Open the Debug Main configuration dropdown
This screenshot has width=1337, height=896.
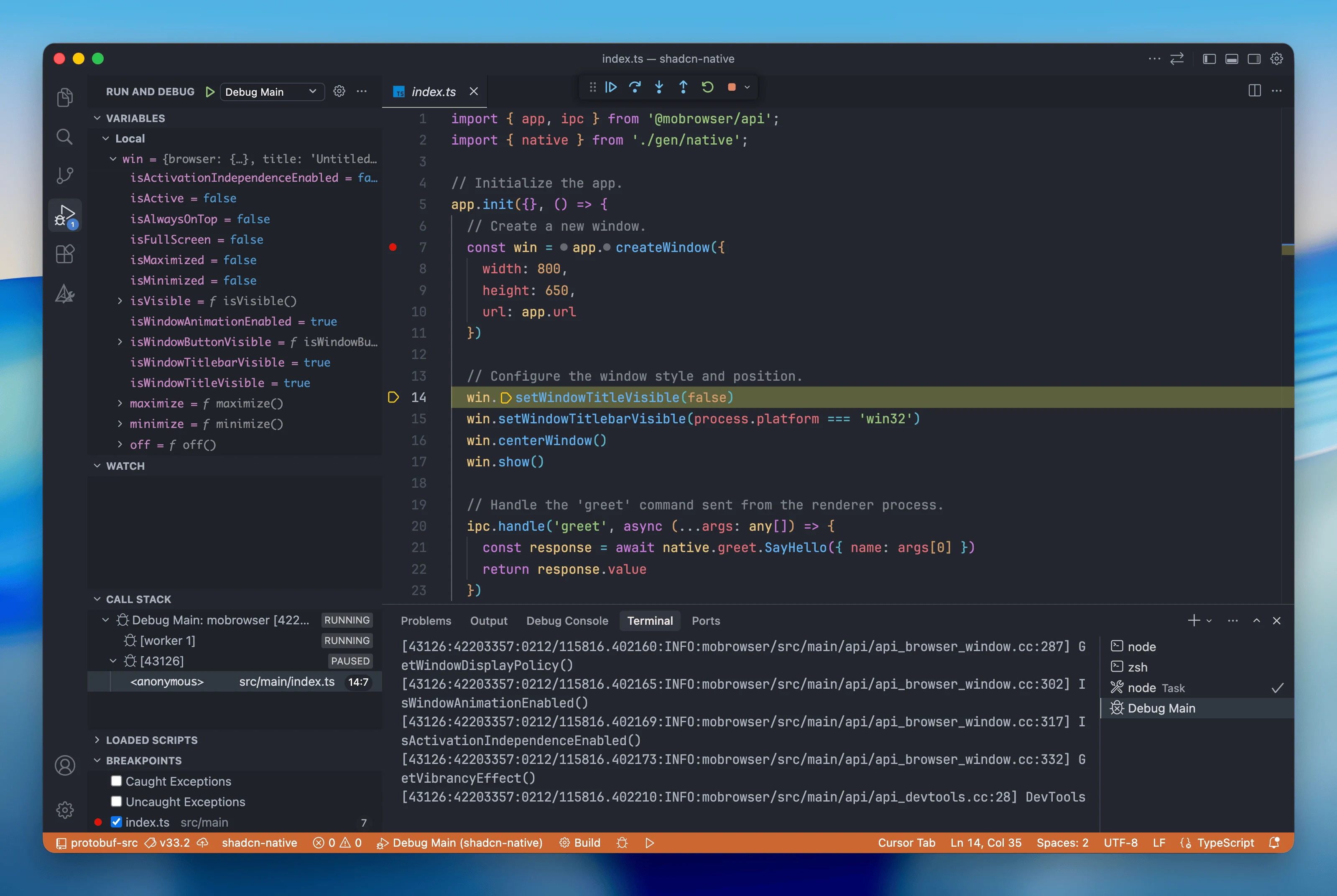(x=271, y=92)
